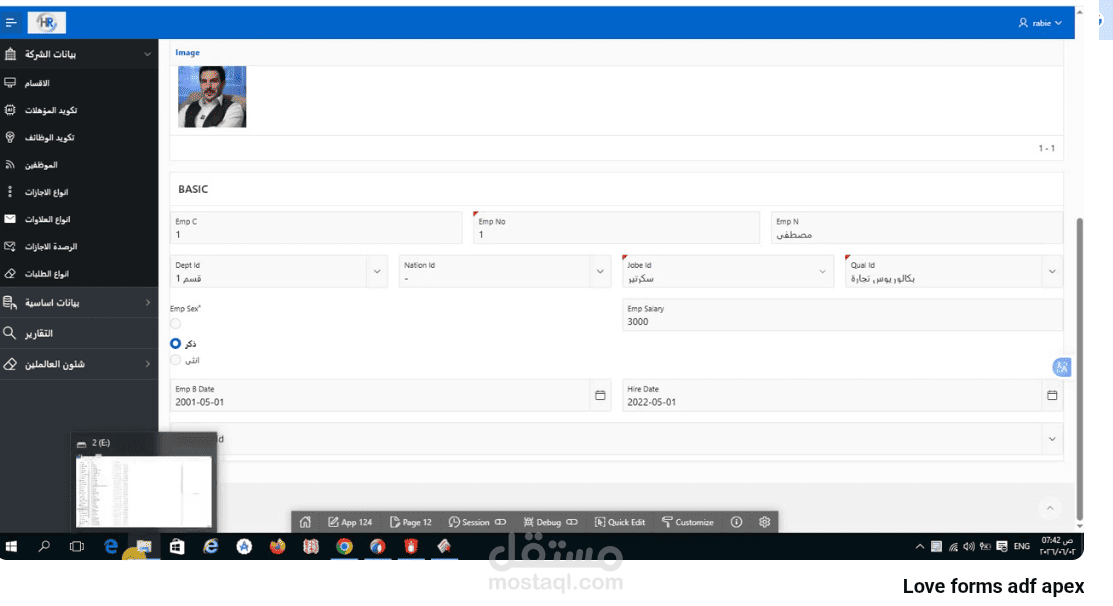
Task: Open the الرصدة الاجازات sidebar icon
Action: coord(10,246)
